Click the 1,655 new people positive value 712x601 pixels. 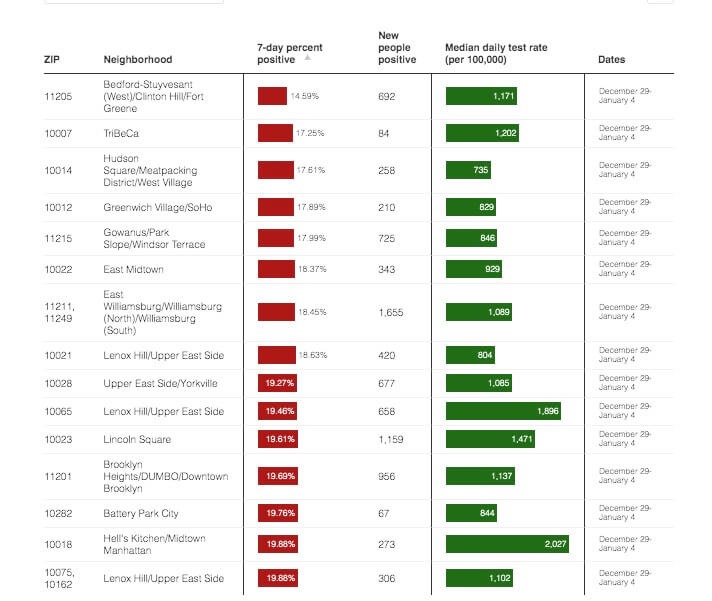391,313
